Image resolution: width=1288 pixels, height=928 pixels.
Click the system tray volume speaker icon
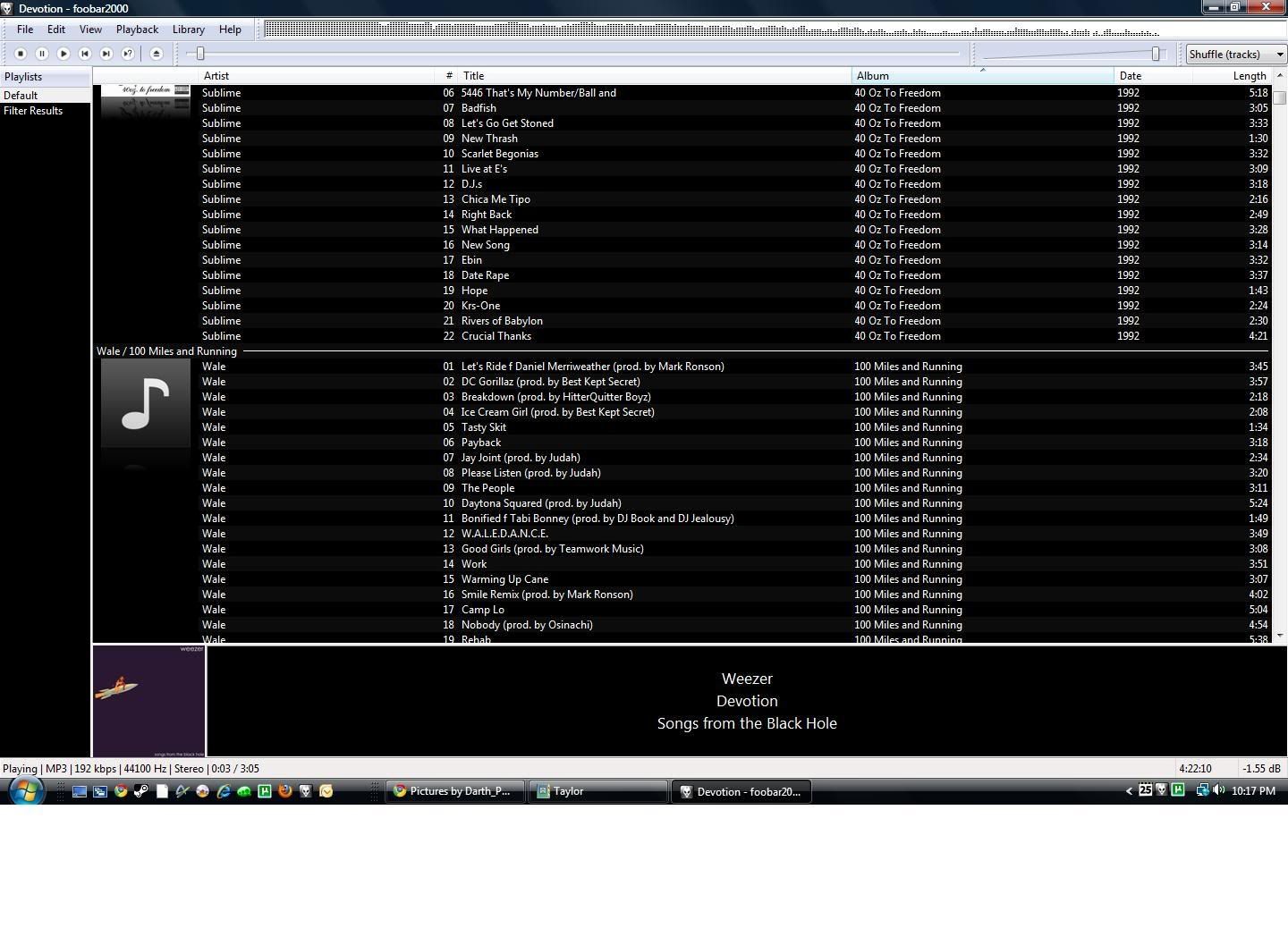pos(1219,790)
